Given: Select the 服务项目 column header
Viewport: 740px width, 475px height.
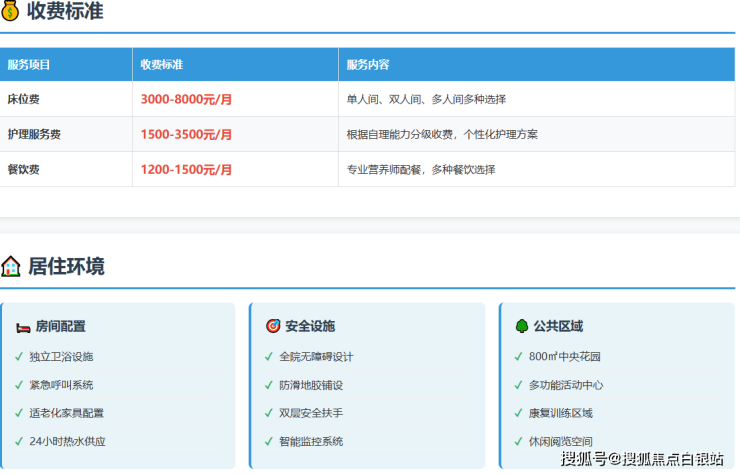Looking at the screenshot, I should click(x=29, y=65).
